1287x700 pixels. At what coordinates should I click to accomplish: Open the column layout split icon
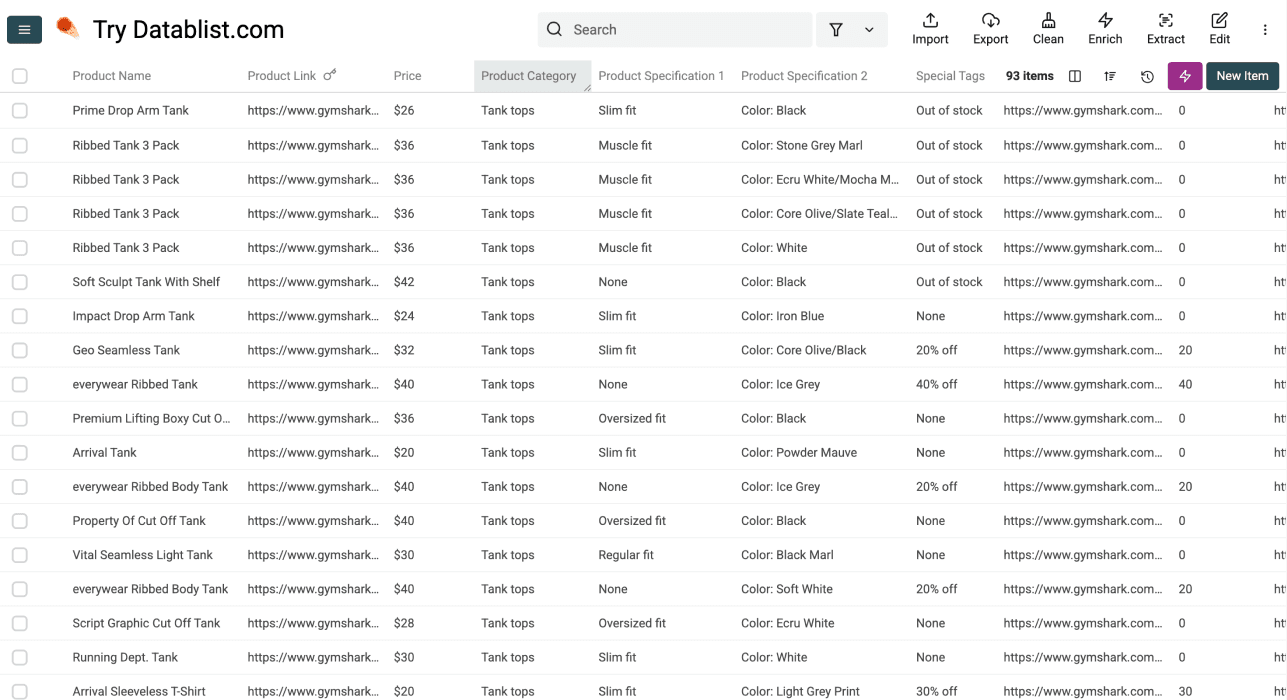(1074, 76)
